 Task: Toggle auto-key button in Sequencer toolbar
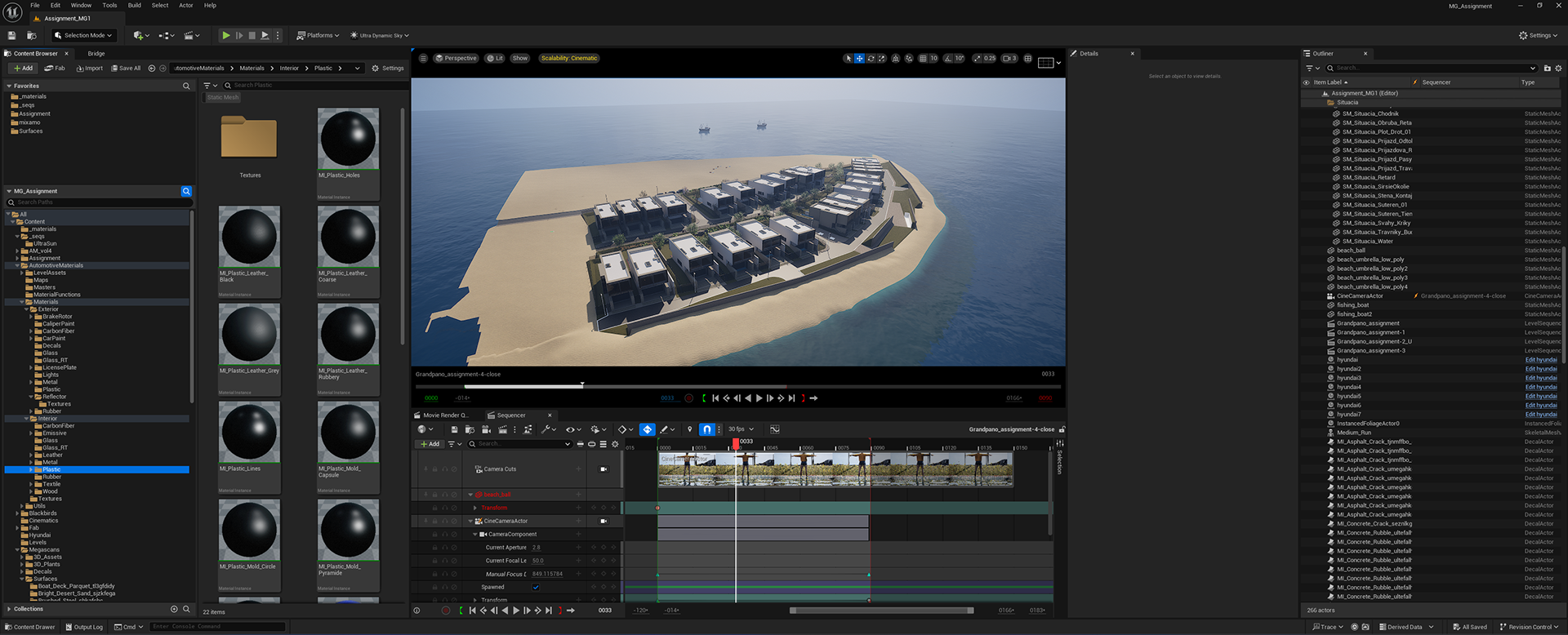click(647, 429)
